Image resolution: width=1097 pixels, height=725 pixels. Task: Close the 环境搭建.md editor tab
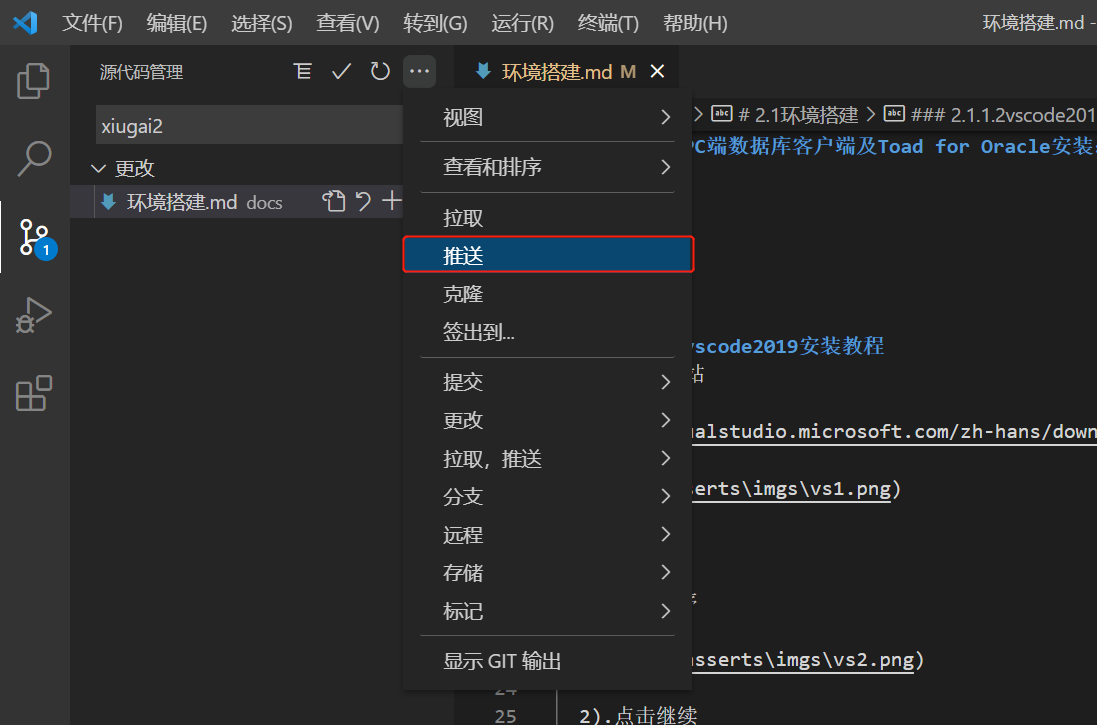[657, 71]
